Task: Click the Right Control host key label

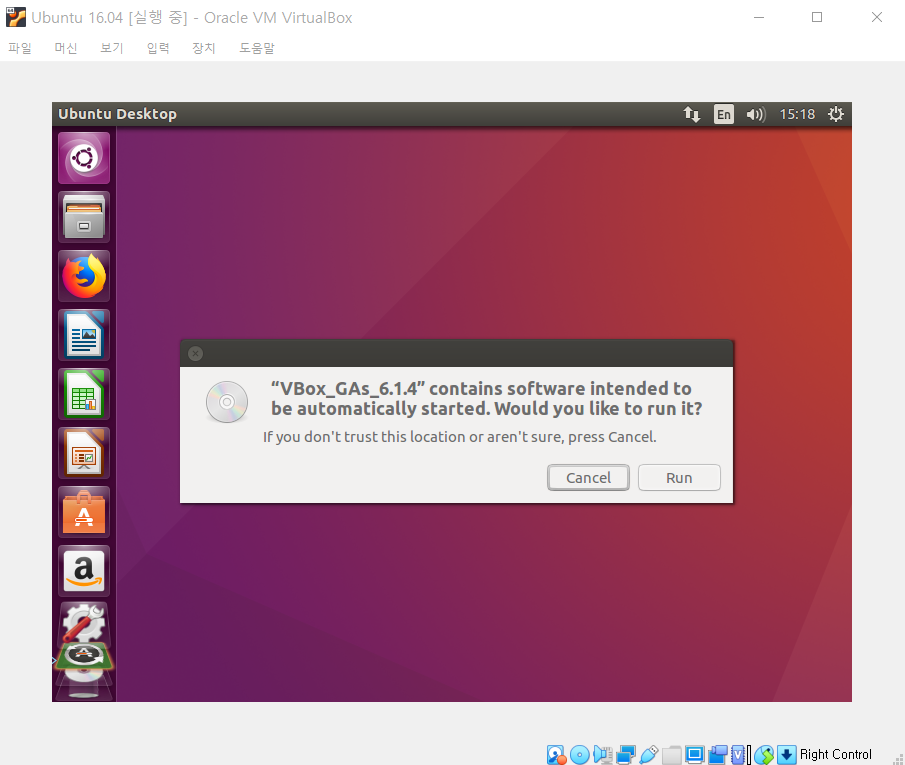Action: (x=835, y=755)
